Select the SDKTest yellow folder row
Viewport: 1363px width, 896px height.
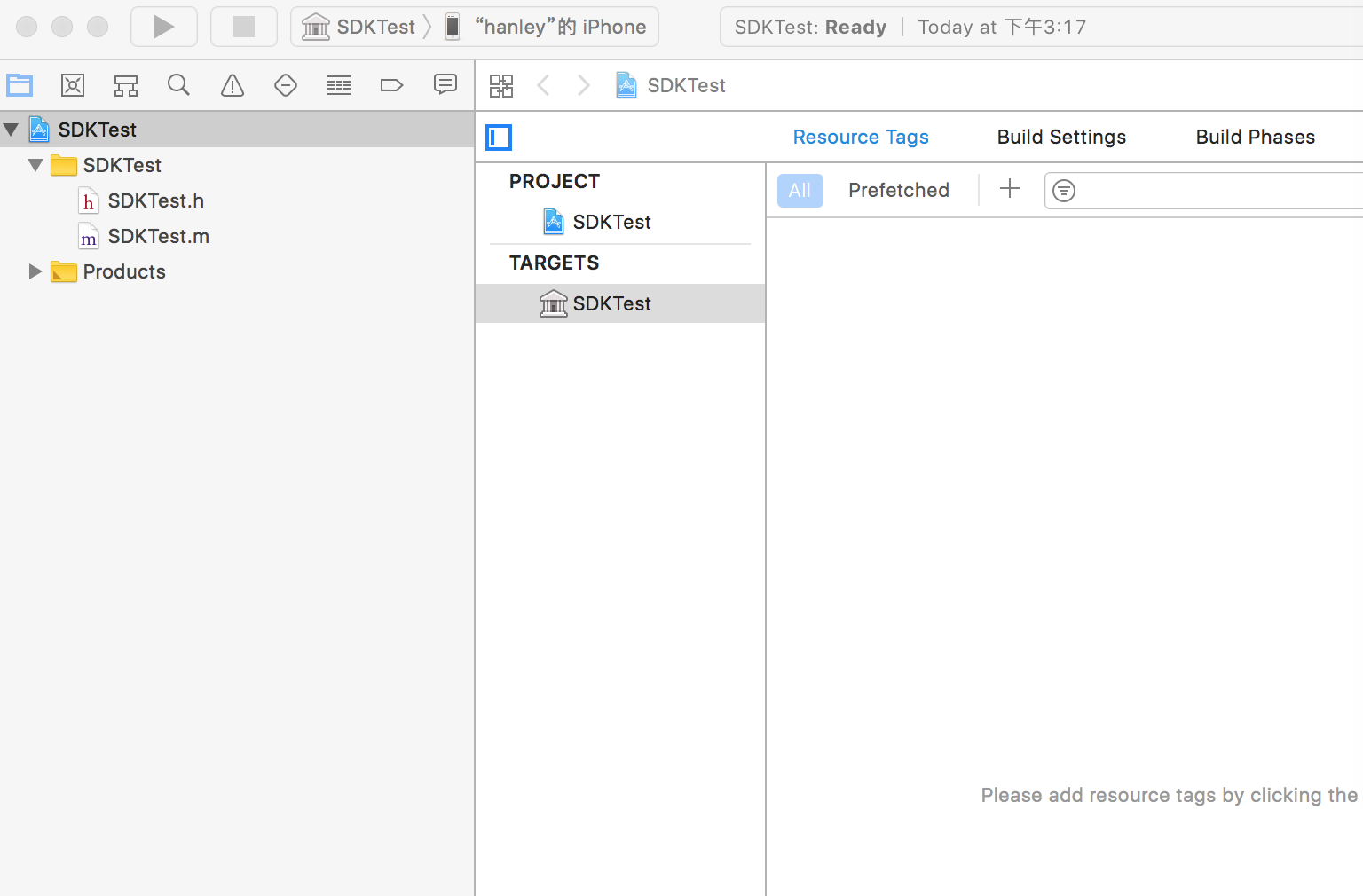click(237, 165)
